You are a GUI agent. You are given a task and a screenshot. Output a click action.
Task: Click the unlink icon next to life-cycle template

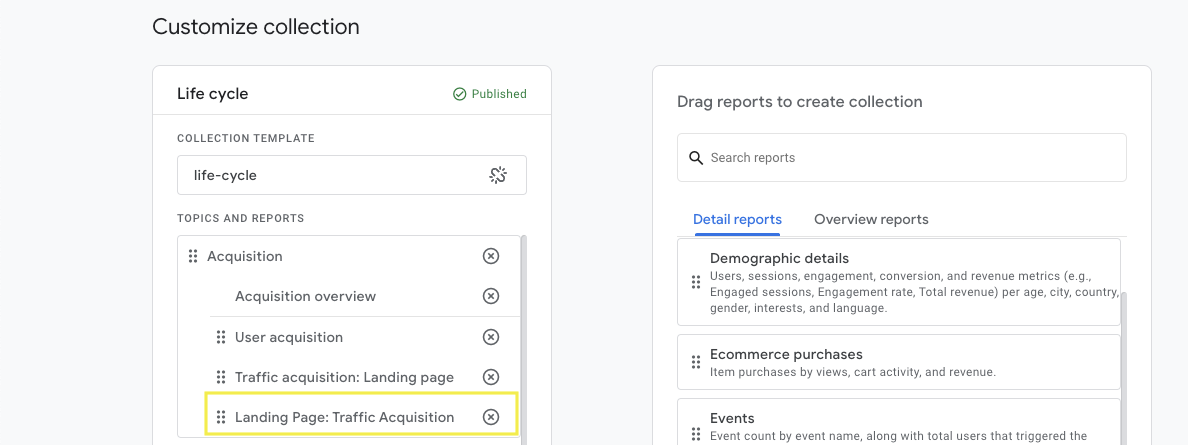(x=498, y=175)
